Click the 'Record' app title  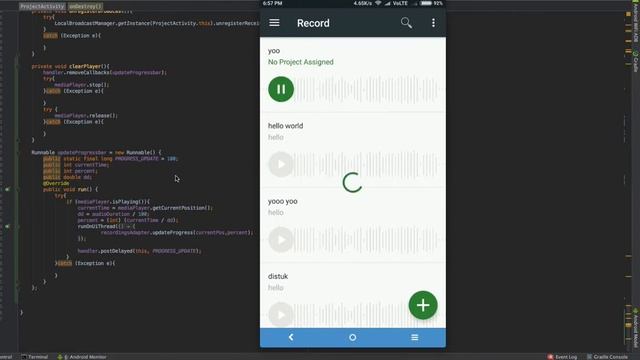tap(313, 23)
